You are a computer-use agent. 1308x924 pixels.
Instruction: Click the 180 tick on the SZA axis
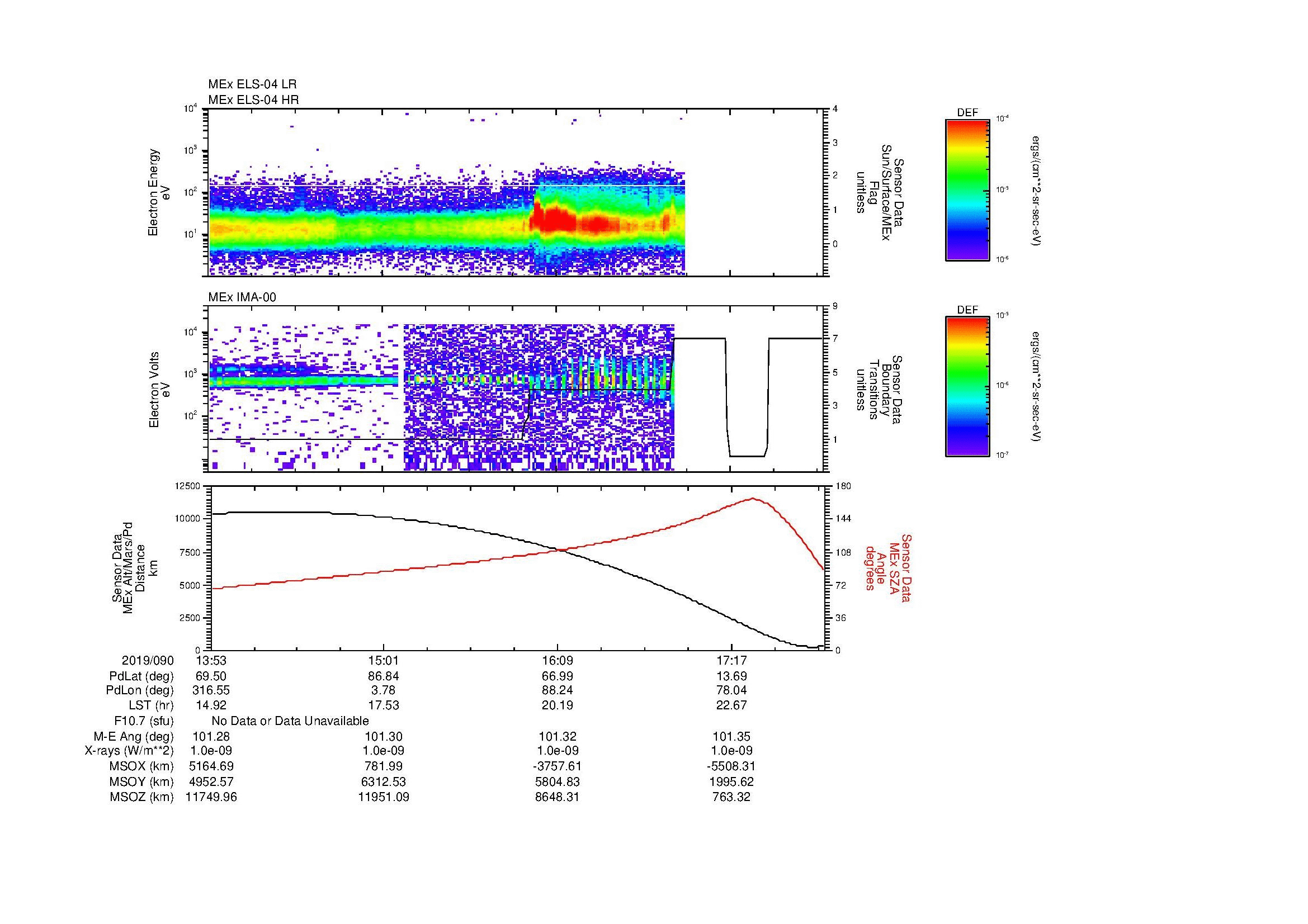pos(843,486)
